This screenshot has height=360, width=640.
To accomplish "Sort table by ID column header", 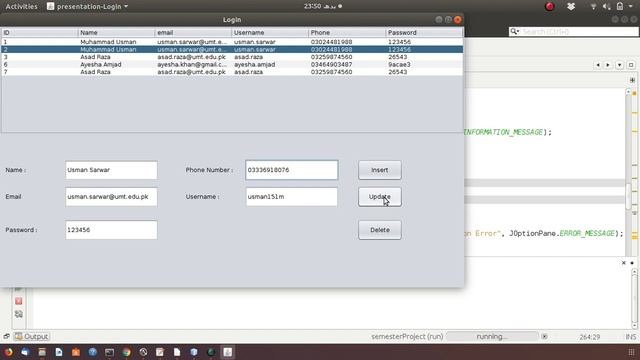I will (40, 33).
